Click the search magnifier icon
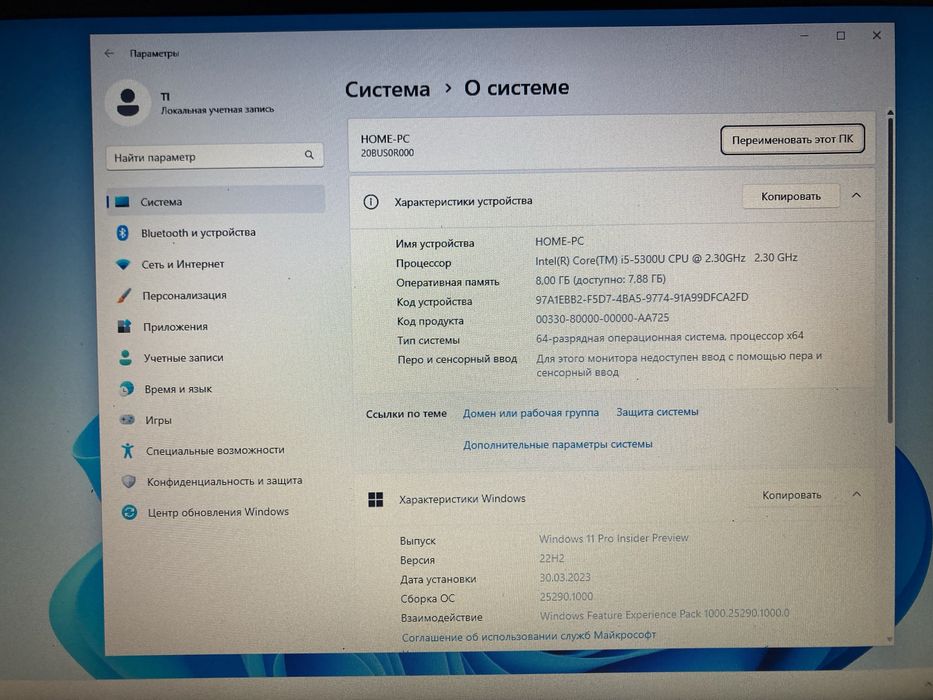The image size is (933, 700). (x=309, y=155)
